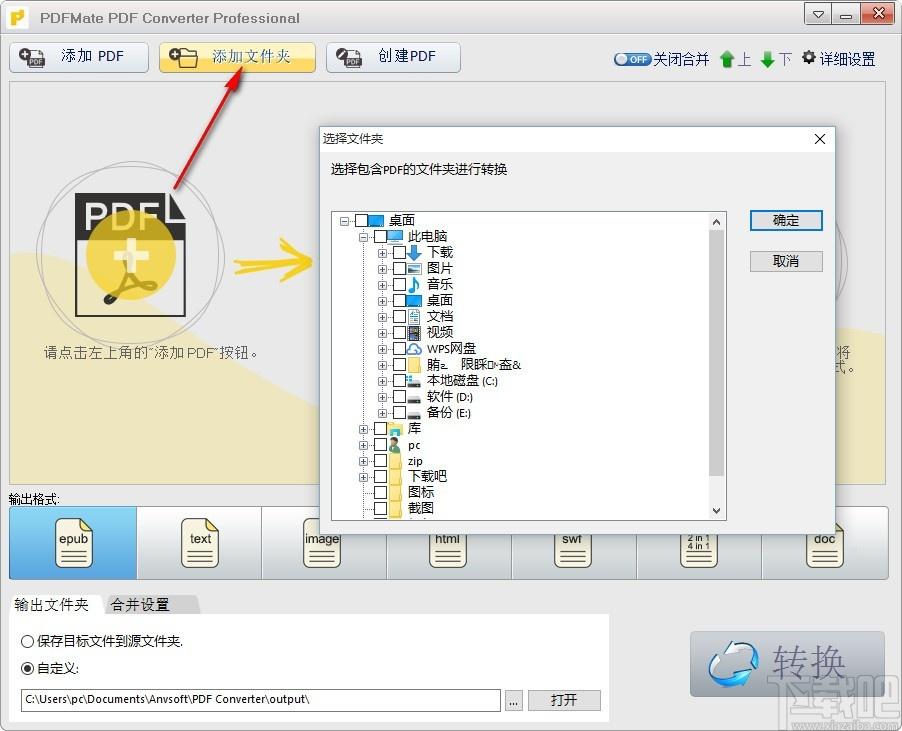Screen dimensions: 902x731
Task: Expand the 库 tree node
Action: coord(363,429)
